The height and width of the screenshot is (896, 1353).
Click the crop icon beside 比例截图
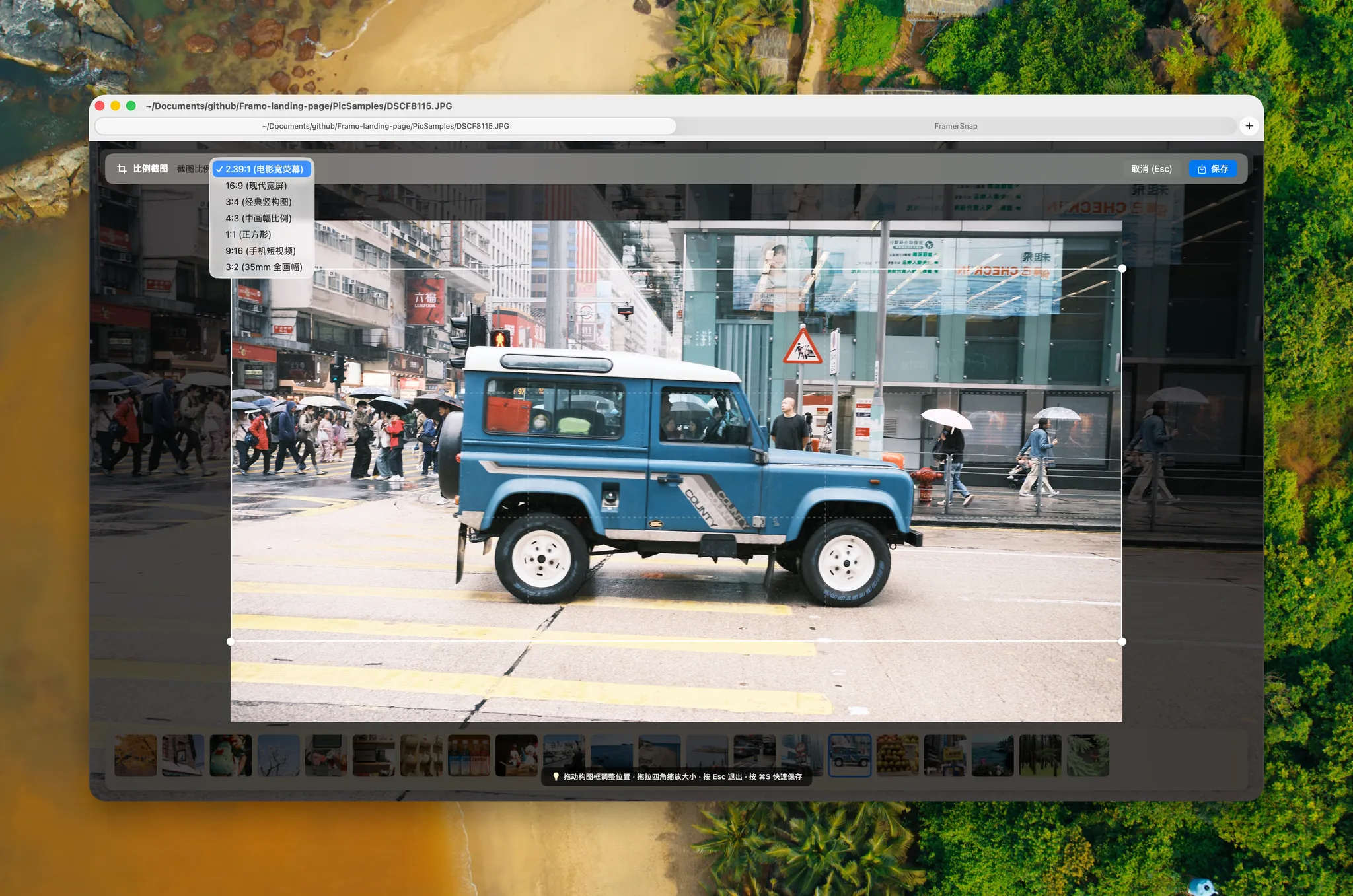coord(122,169)
